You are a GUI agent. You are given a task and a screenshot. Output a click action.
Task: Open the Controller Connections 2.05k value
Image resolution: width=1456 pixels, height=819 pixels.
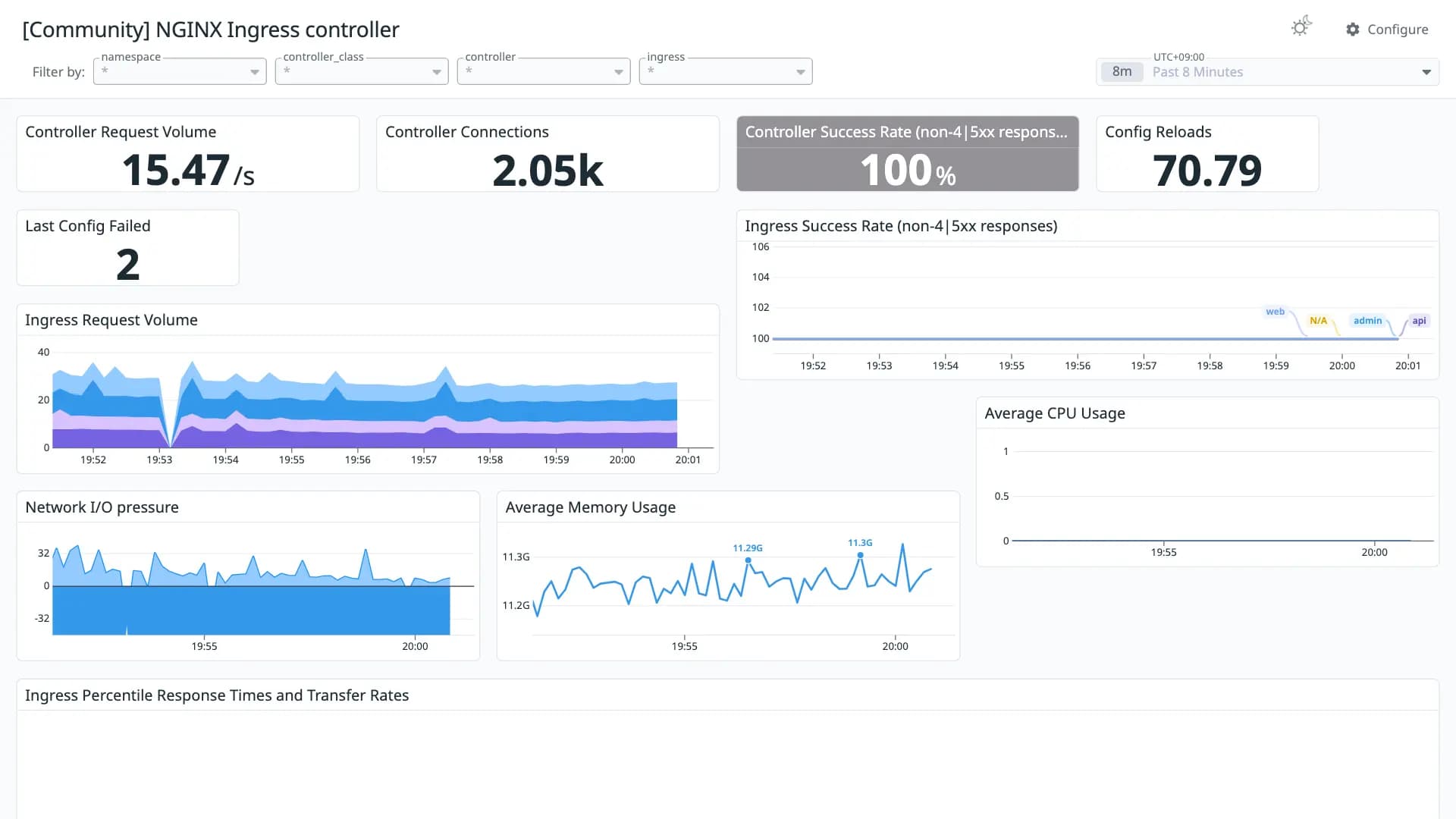[x=548, y=171]
